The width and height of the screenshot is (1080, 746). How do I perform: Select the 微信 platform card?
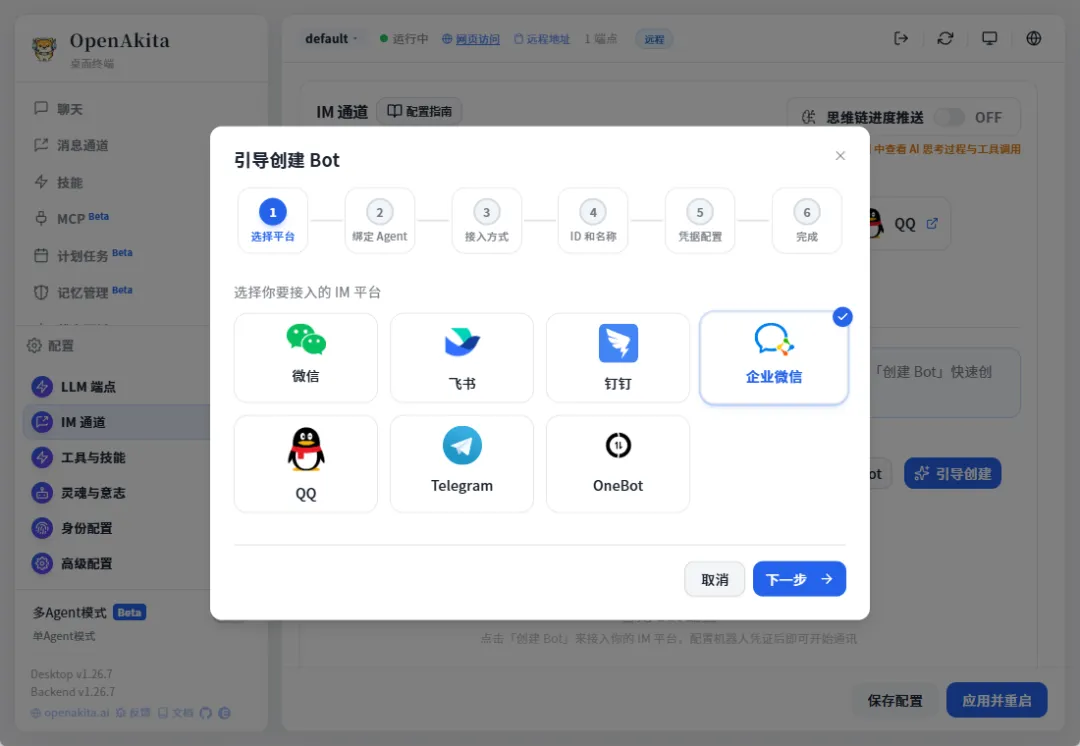pyautogui.click(x=306, y=358)
